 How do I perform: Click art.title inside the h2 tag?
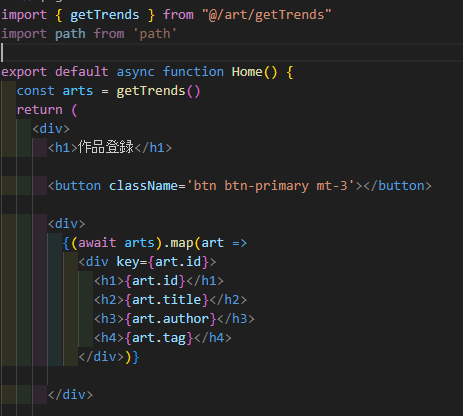coord(167,300)
